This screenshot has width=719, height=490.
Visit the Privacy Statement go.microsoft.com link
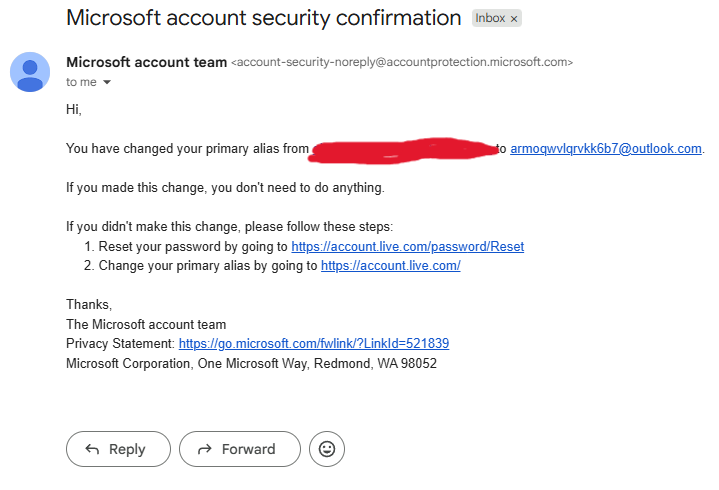pyautogui.click(x=313, y=343)
